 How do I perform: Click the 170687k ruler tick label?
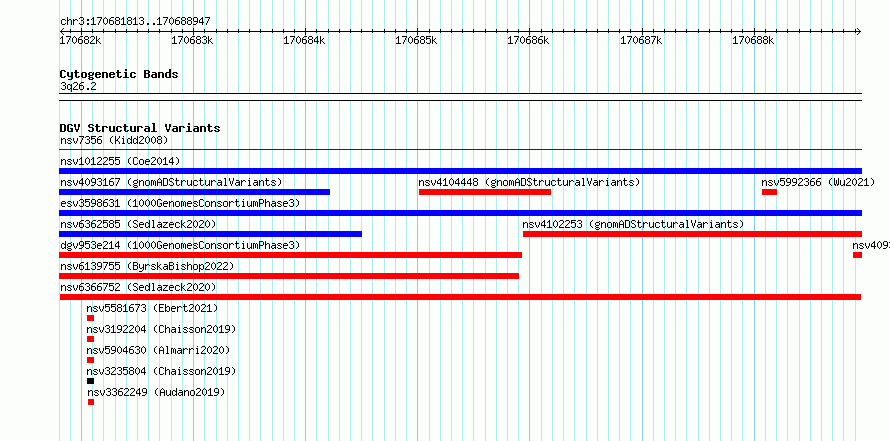[641, 40]
